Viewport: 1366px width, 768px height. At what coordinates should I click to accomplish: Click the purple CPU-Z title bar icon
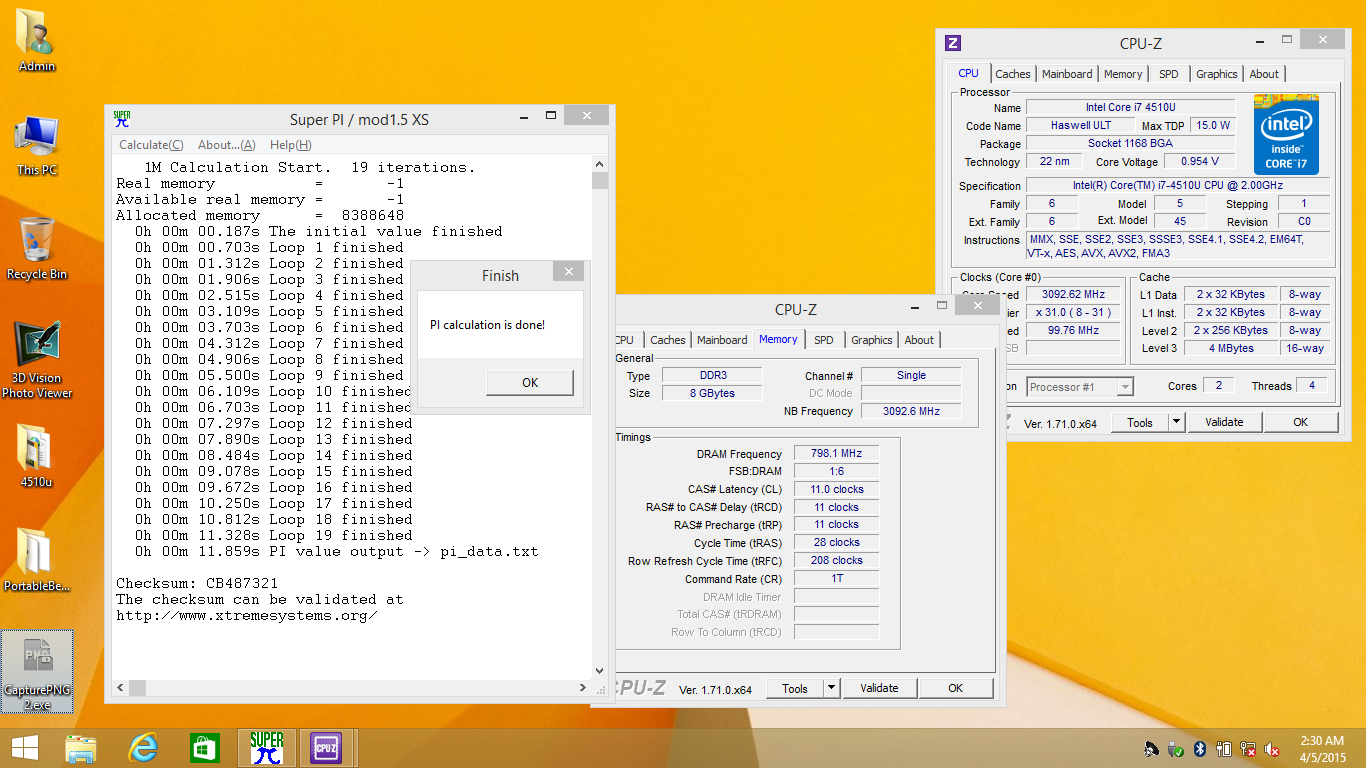[x=953, y=43]
